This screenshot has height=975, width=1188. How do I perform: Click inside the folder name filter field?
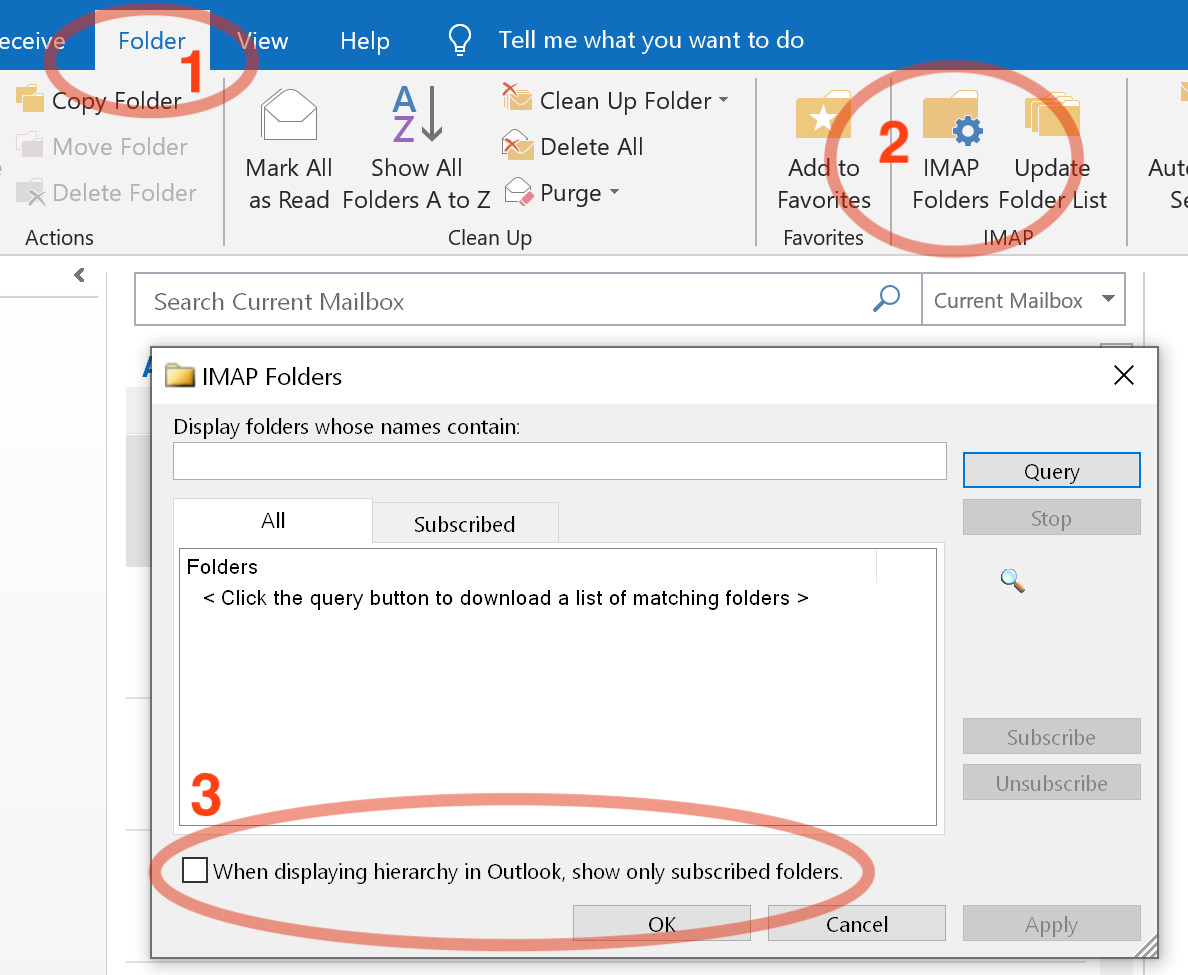560,461
